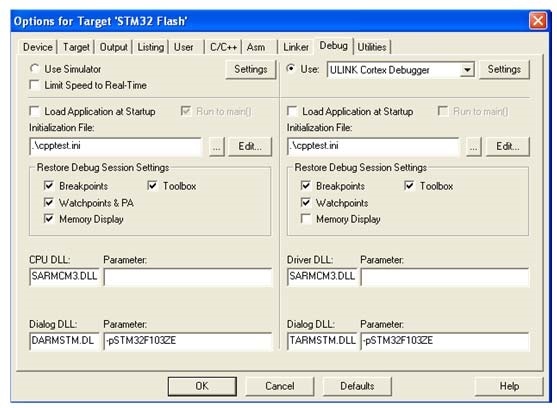Enable Limit Speed to Real-Time checkbox

pos(35,85)
